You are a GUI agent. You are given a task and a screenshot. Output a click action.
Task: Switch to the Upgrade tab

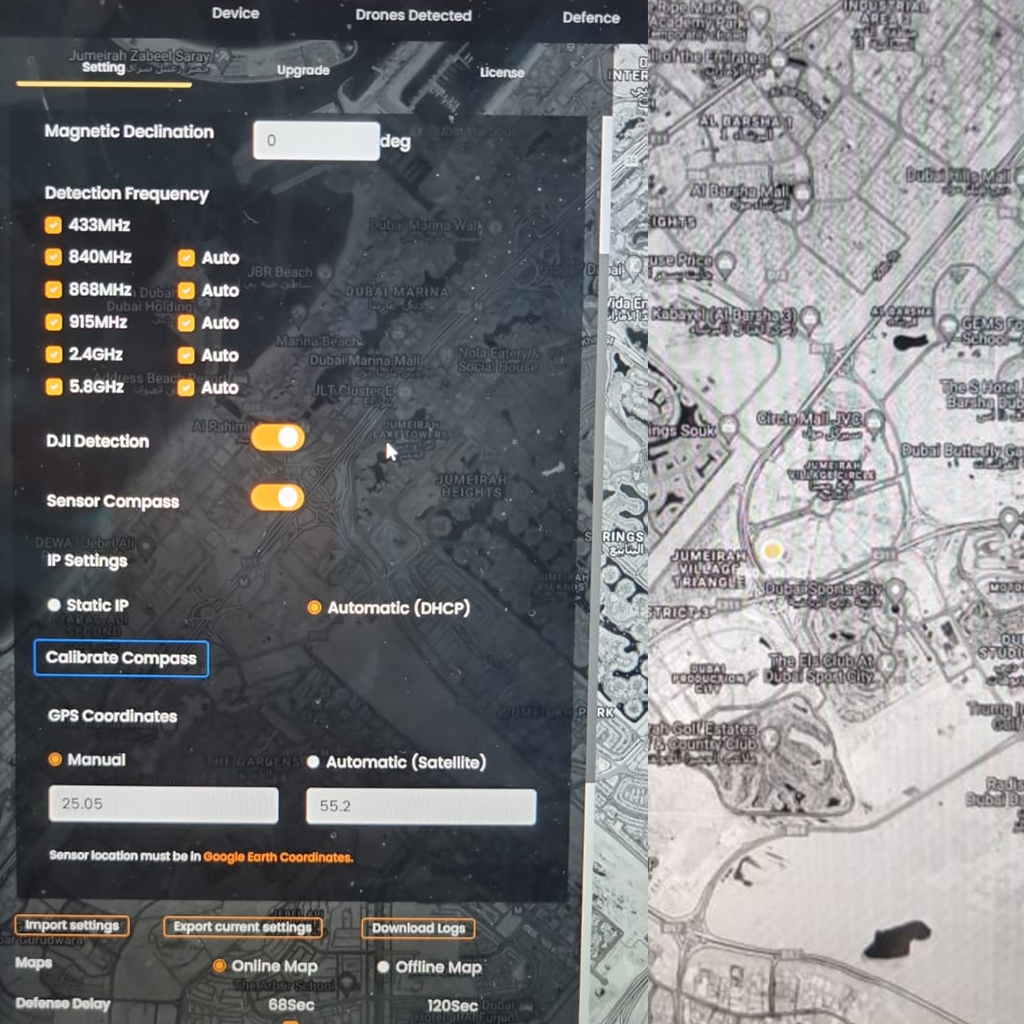303,70
